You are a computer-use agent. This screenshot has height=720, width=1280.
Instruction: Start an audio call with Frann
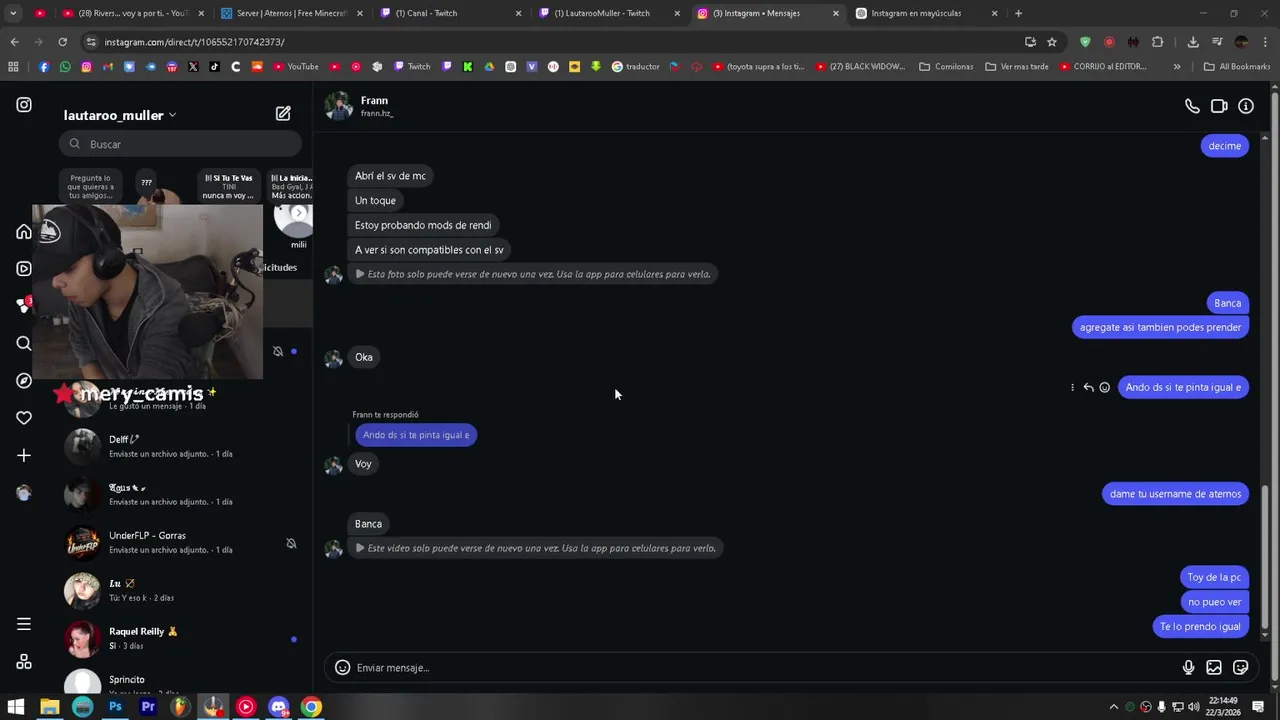[x=1192, y=106]
